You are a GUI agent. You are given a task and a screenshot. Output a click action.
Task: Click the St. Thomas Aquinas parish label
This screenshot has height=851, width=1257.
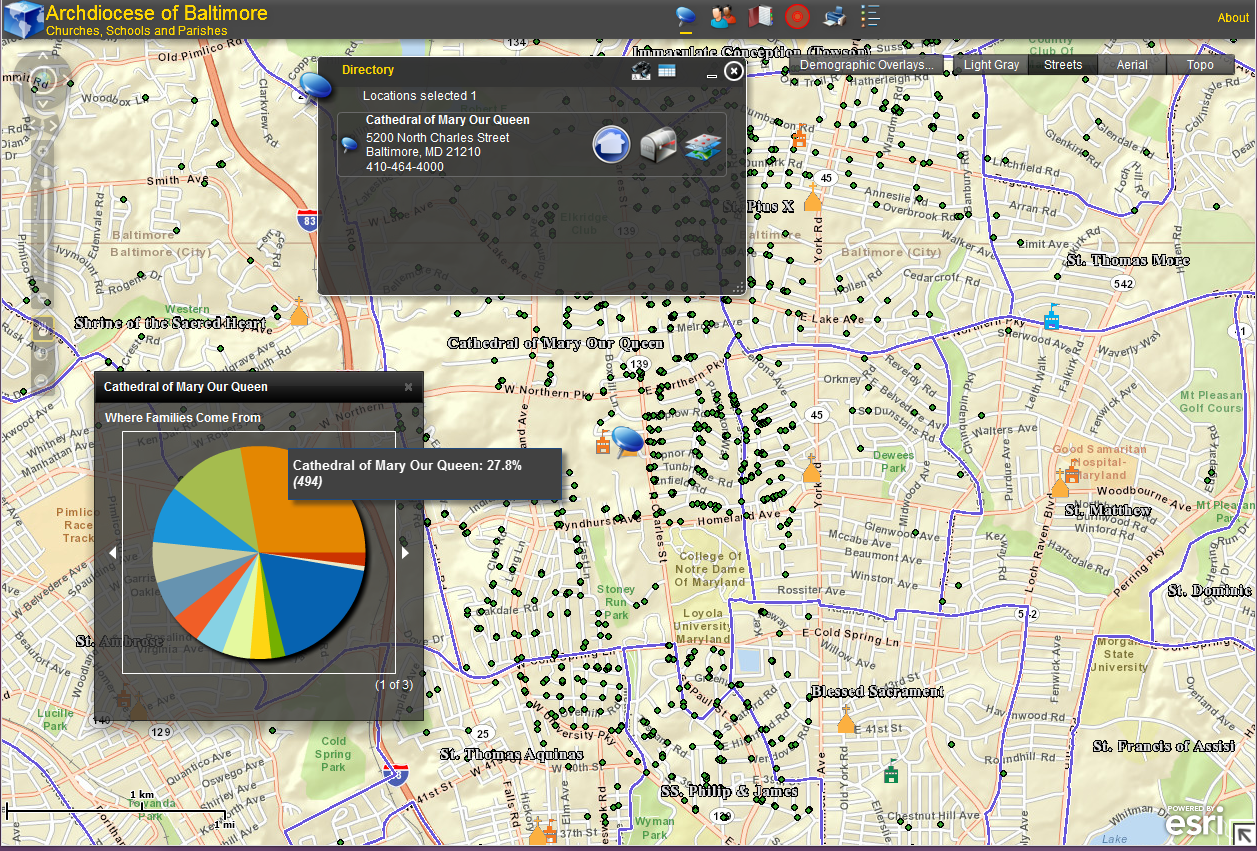(511, 754)
